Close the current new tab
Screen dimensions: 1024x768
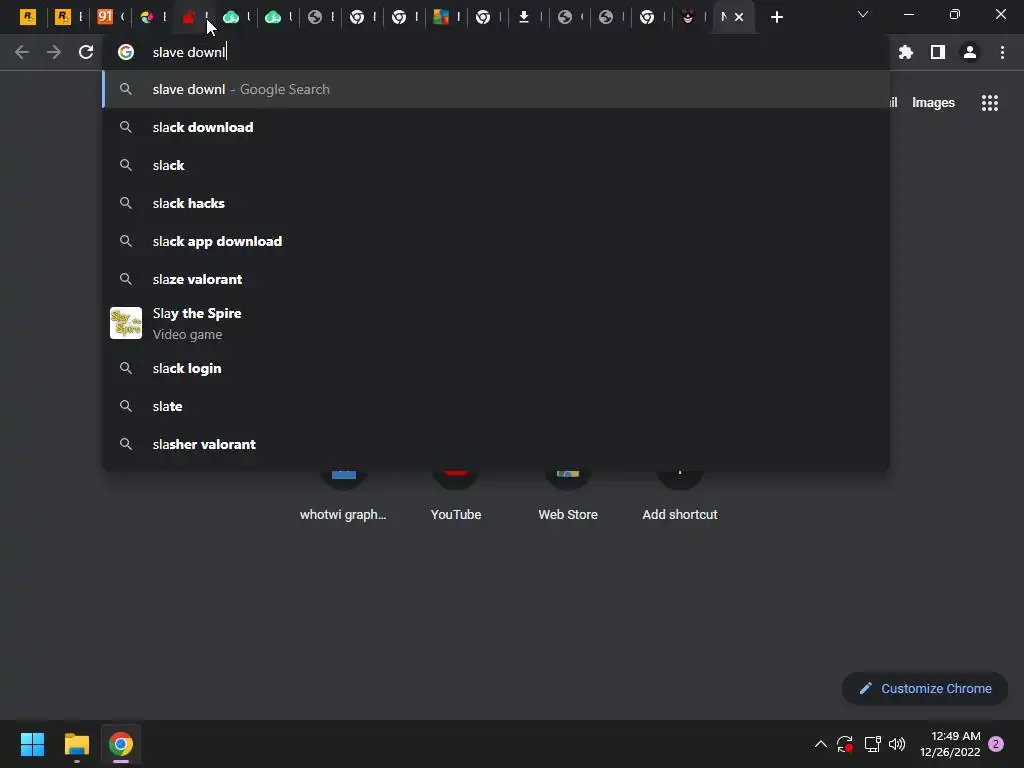pyautogui.click(x=739, y=17)
